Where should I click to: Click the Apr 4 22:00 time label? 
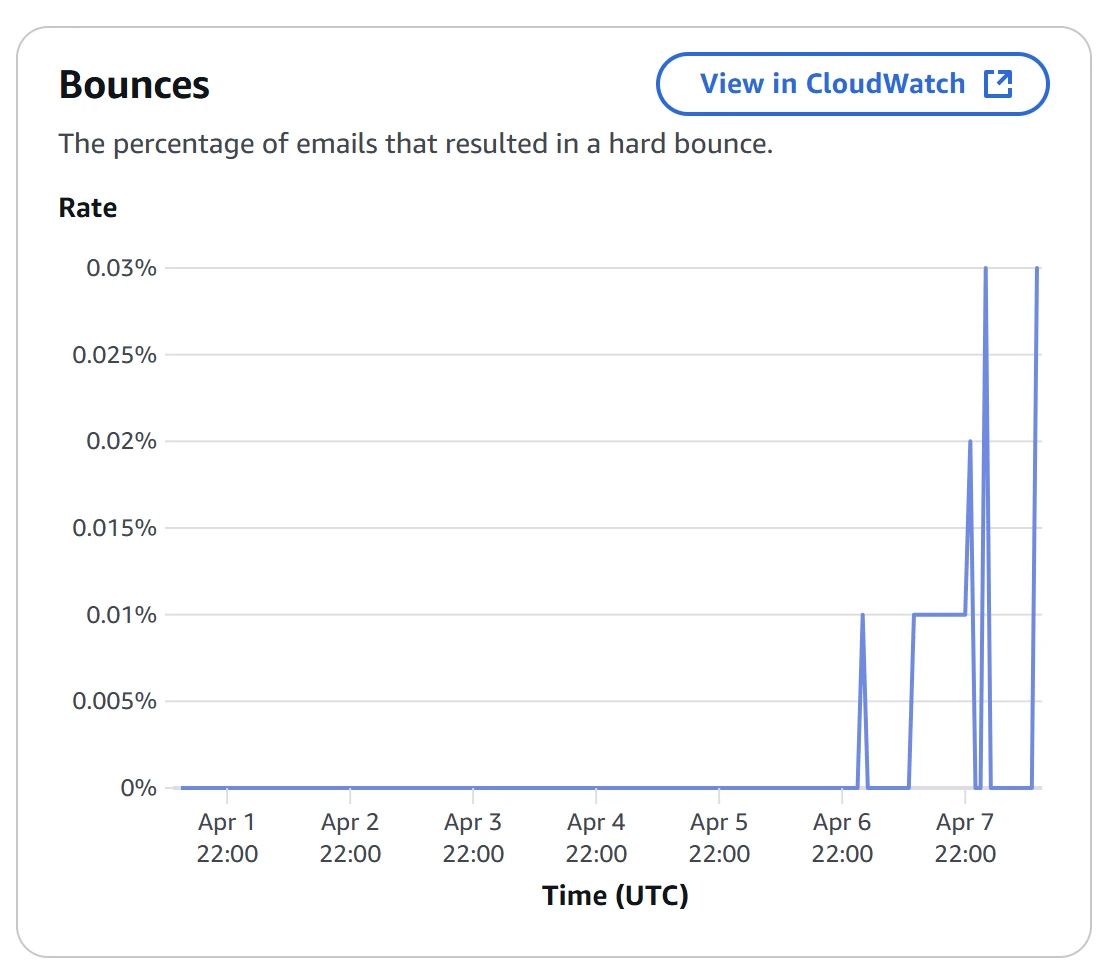(596, 838)
